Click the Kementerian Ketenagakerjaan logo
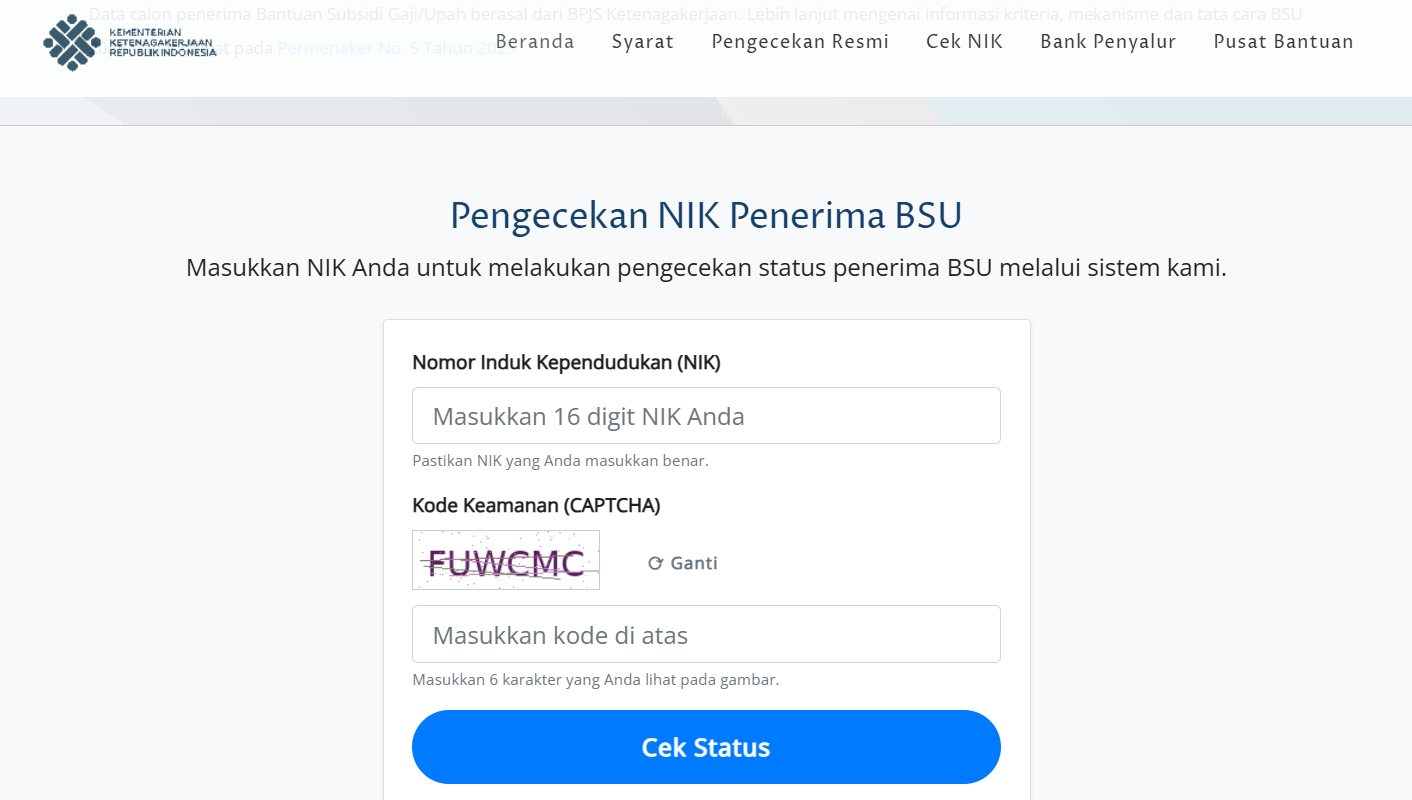This screenshot has height=800, width=1412. point(130,42)
